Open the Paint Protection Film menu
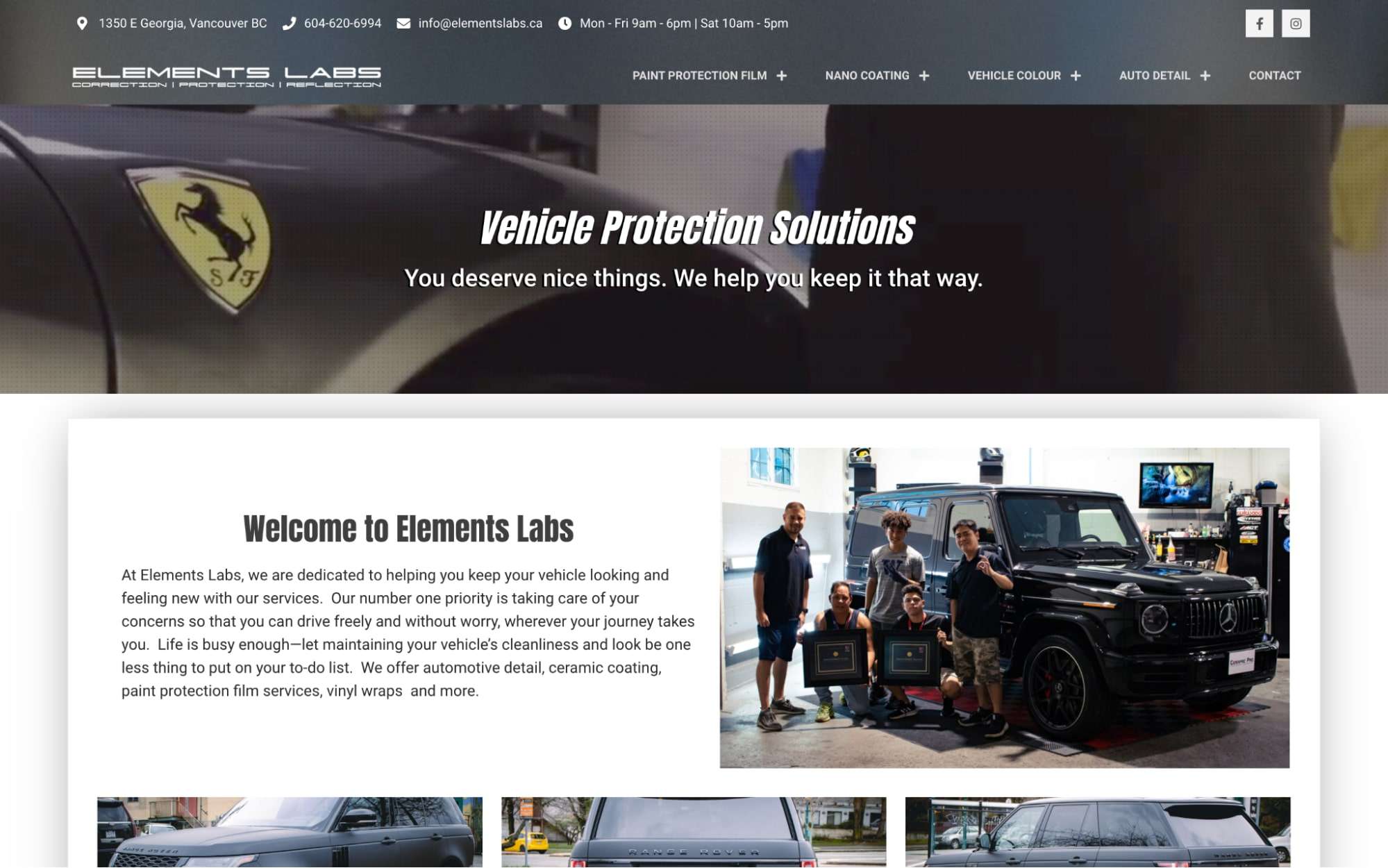 (x=699, y=76)
